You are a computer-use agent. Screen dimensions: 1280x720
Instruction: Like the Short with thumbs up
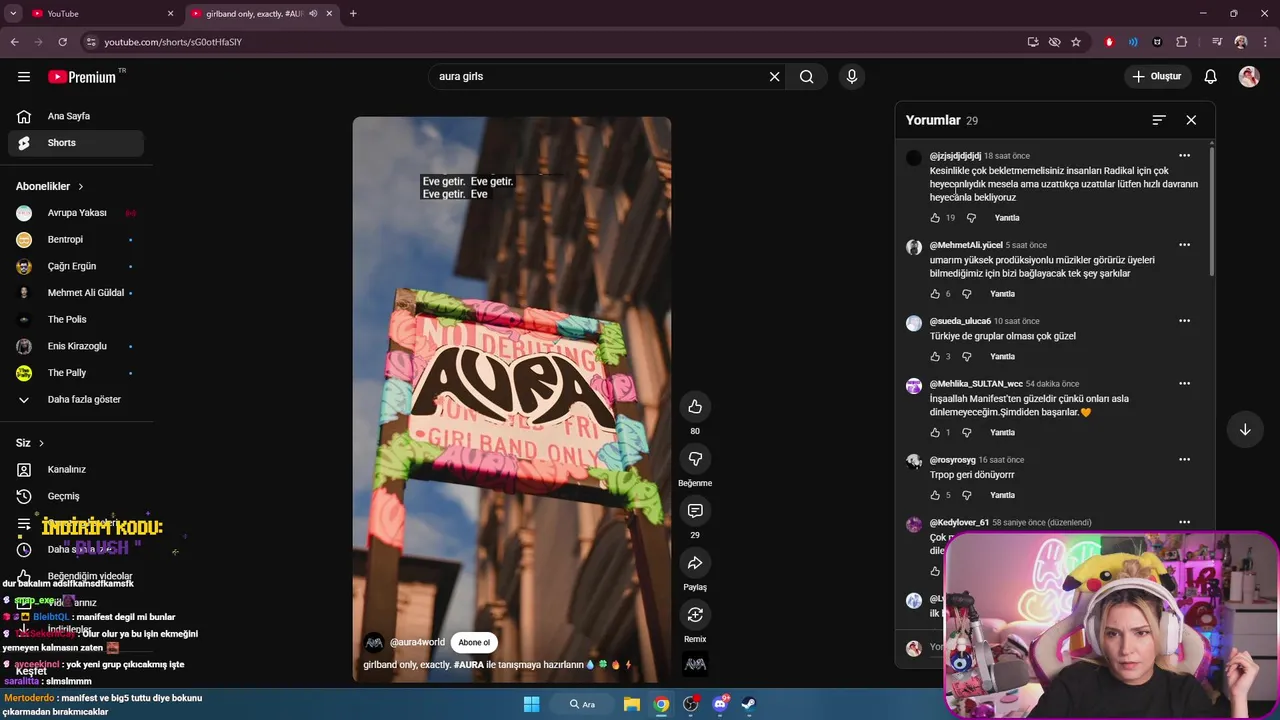point(695,407)
